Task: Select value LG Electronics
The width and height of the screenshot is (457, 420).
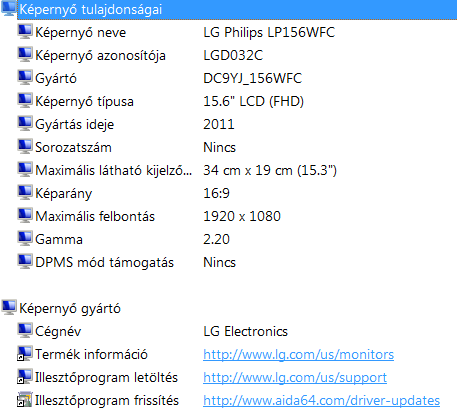Action: tap(245, 331)
